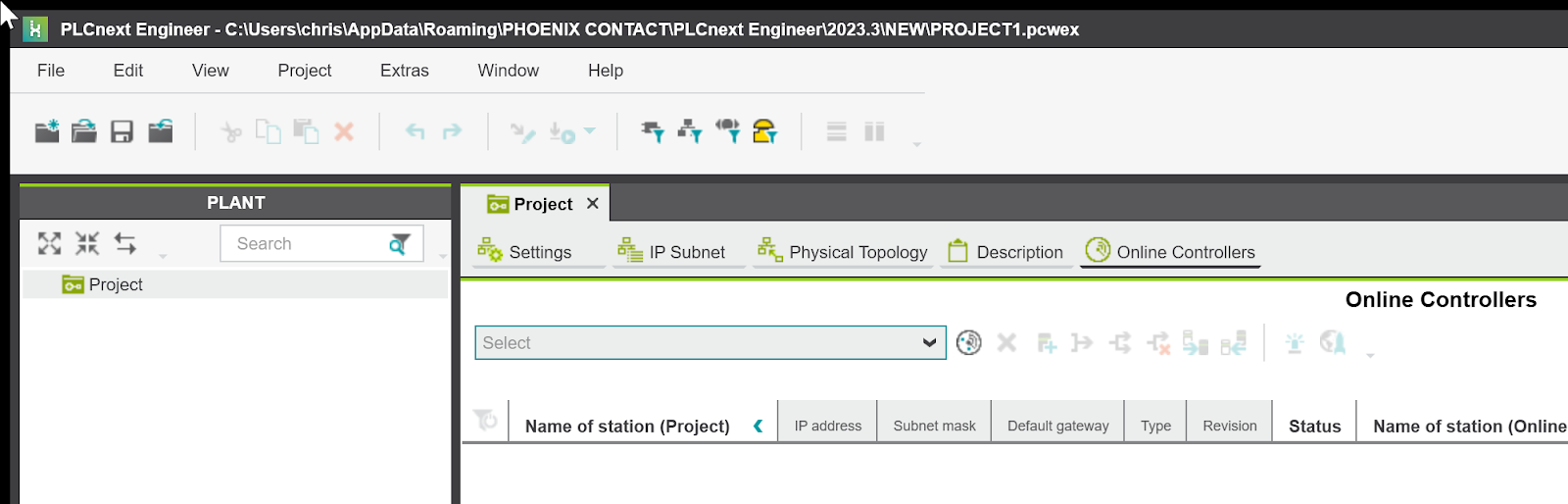This screenshot has width=1568, height=504.
Task: Click the yellow safety filter icon
Action: coord(765,131)
